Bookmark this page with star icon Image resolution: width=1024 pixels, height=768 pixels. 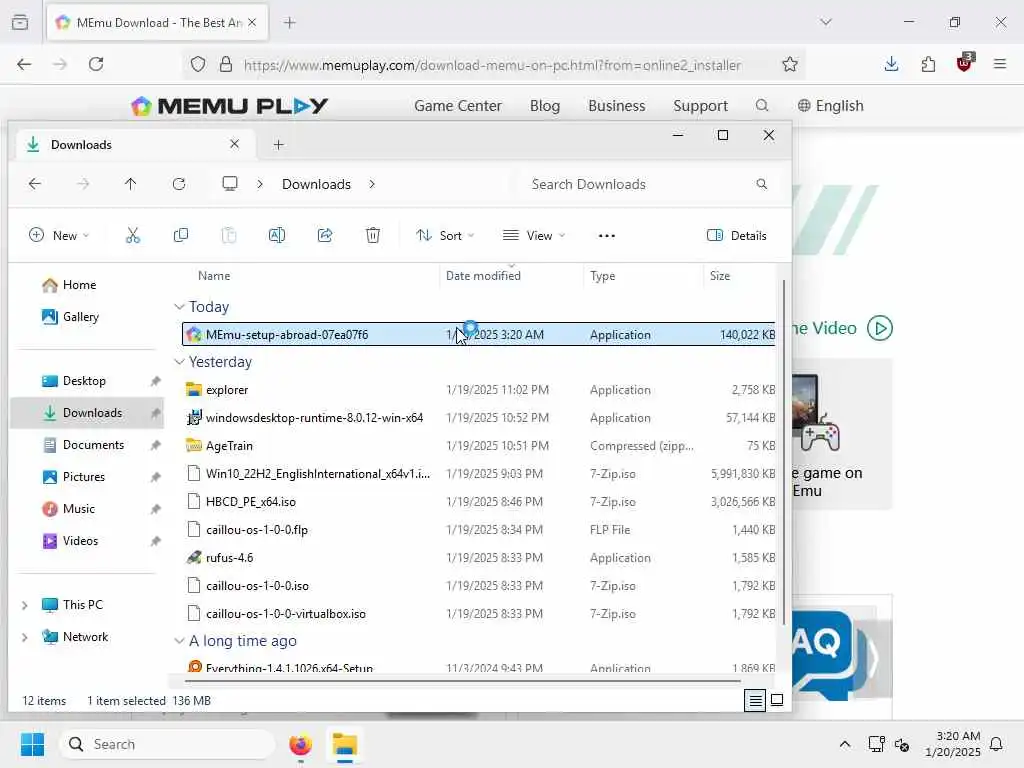790,64
